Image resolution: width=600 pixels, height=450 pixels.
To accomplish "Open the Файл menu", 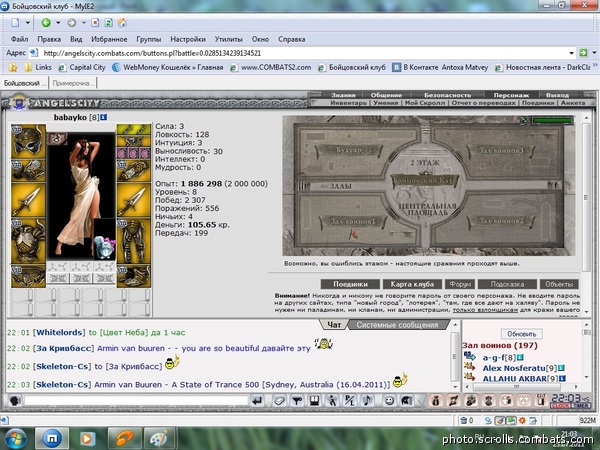I will pyautogui.click(x=20, y=39).
